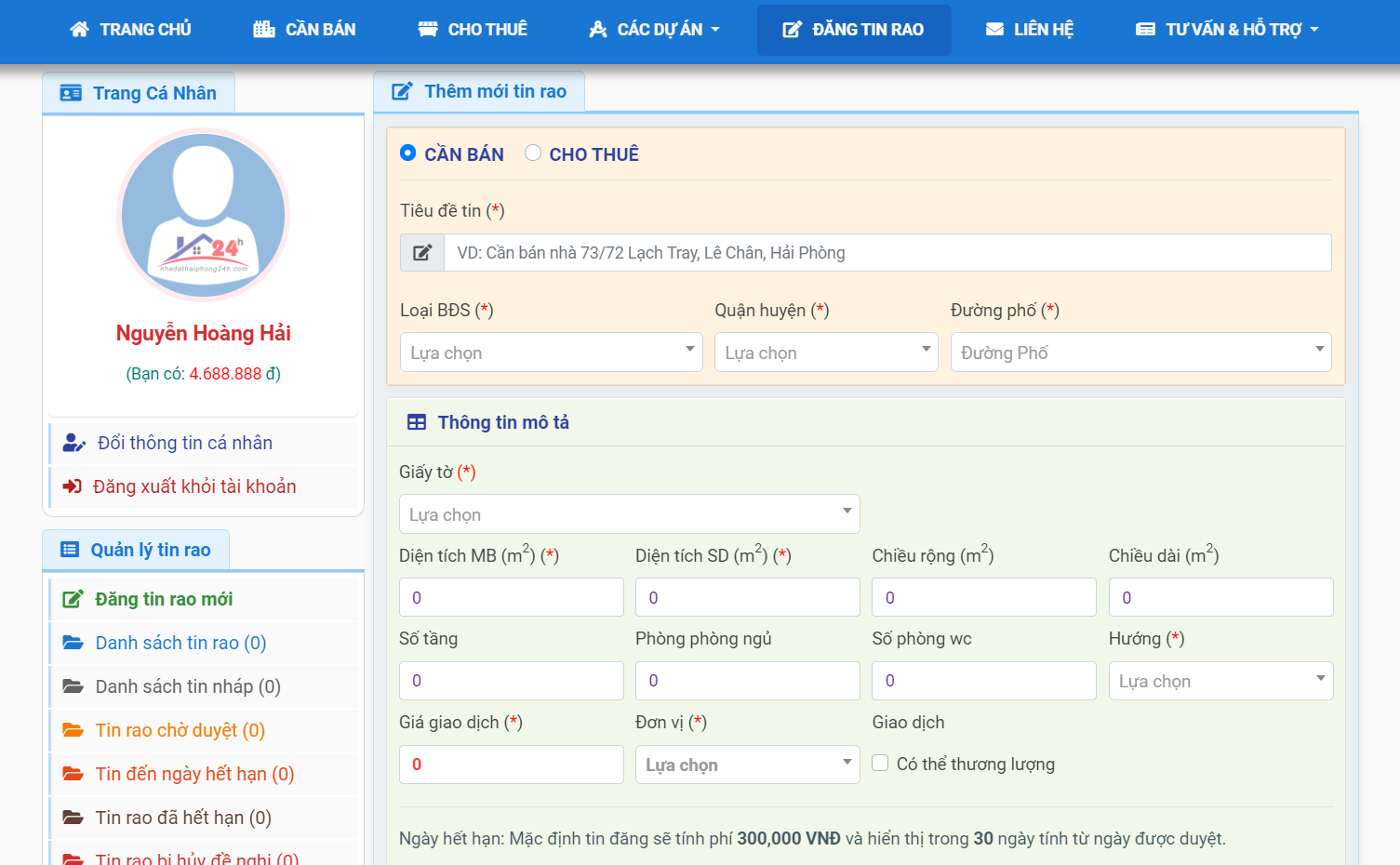The width and height of the screenshot is (1400, 865).
Task: Click the user avatar profile picture
Action: pos(203,214)
